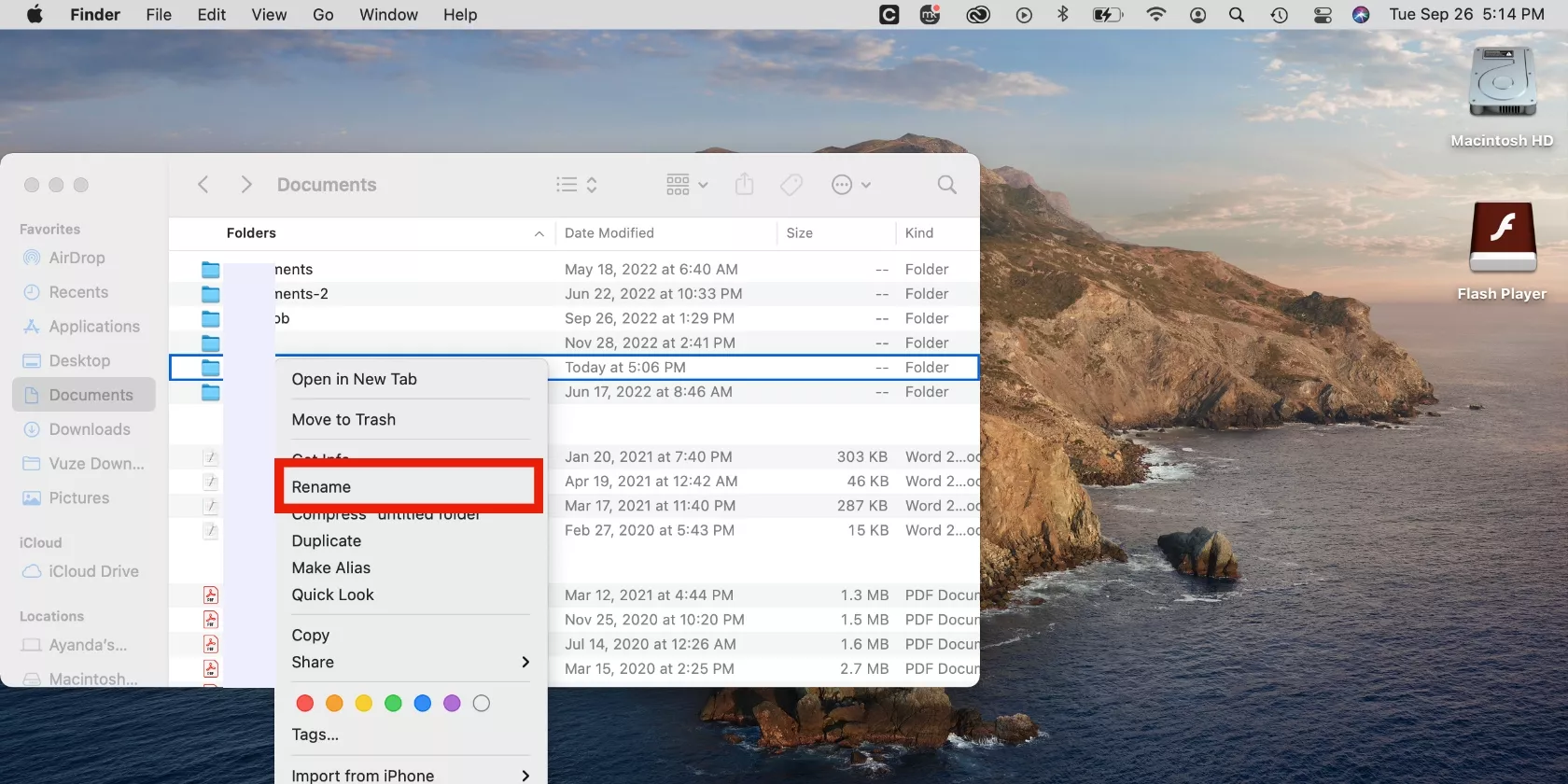Open the group-by grid dropdown

pyautogui.click(x=687, y=185)
